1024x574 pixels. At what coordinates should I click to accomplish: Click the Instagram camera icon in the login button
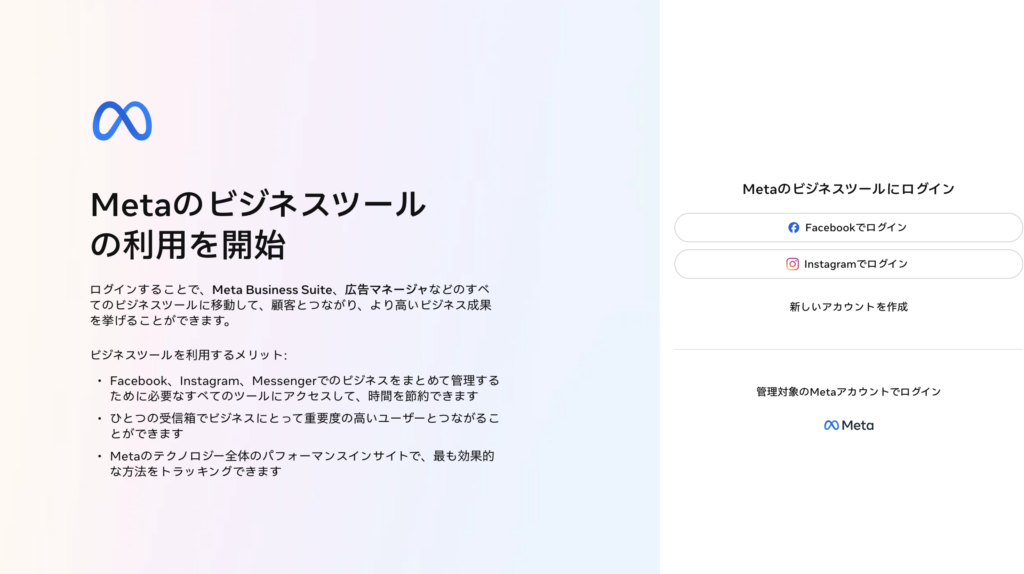point(792,264)
